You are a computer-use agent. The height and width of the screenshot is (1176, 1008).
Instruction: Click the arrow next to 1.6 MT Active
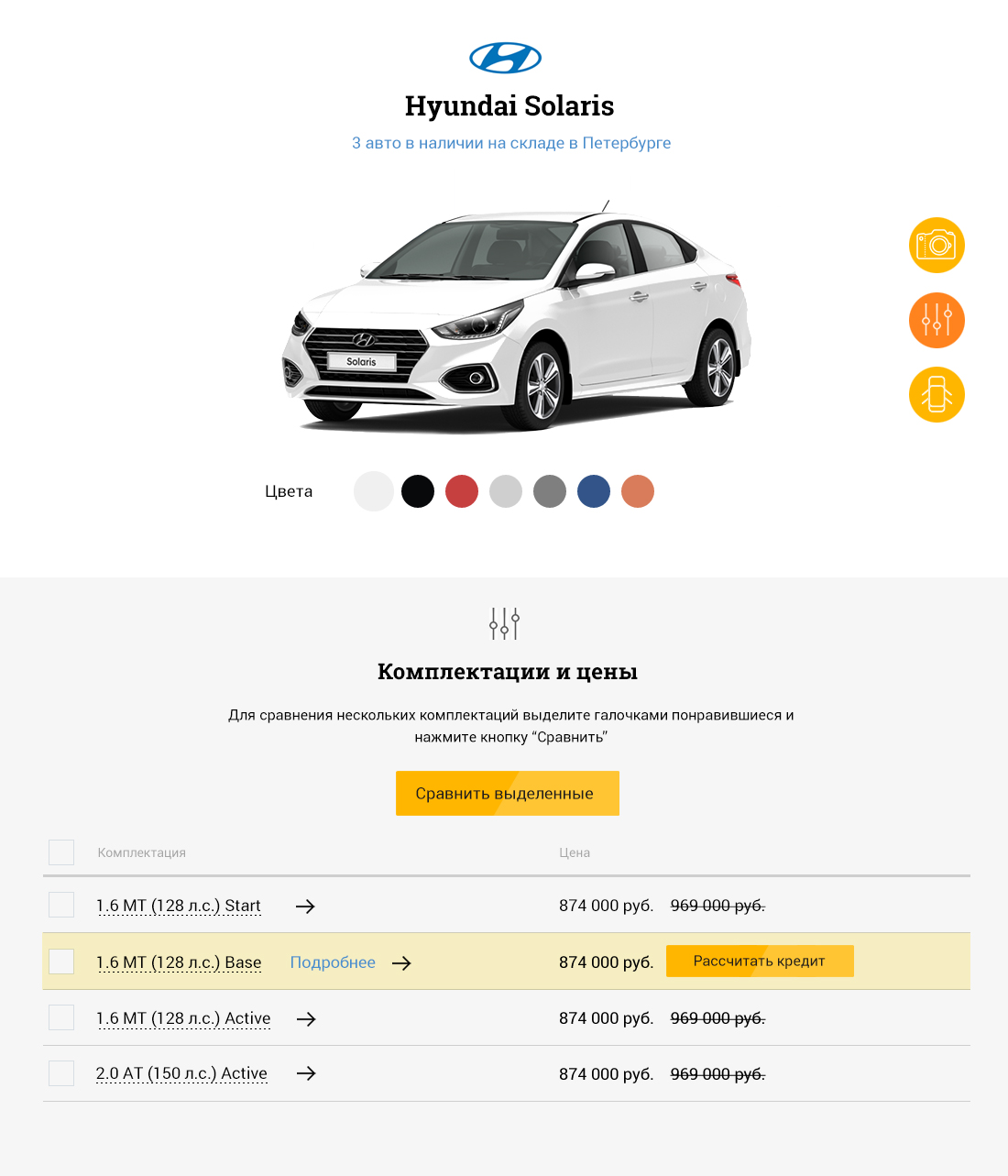(306, 1018)
